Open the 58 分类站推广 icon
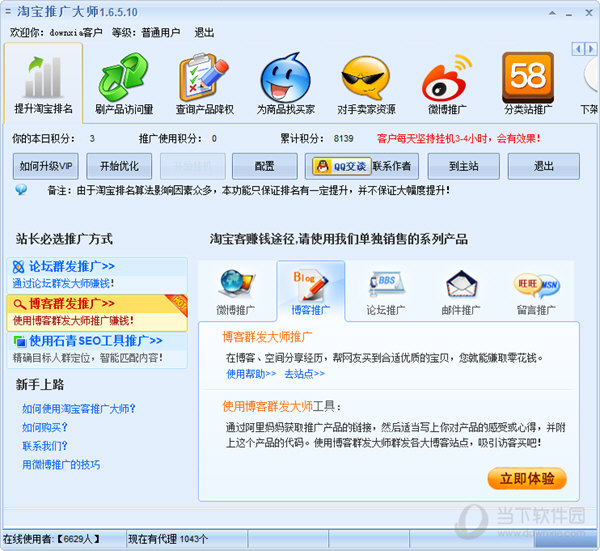Viewport: 600px width, 551px height. [528, 77]
